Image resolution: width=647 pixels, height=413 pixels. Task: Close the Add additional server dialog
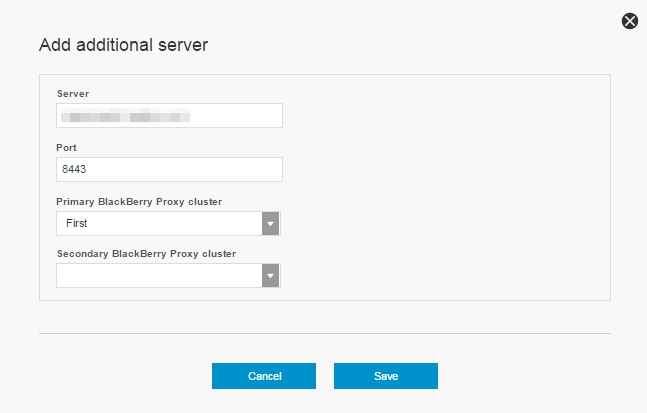(x=629, y=21)
